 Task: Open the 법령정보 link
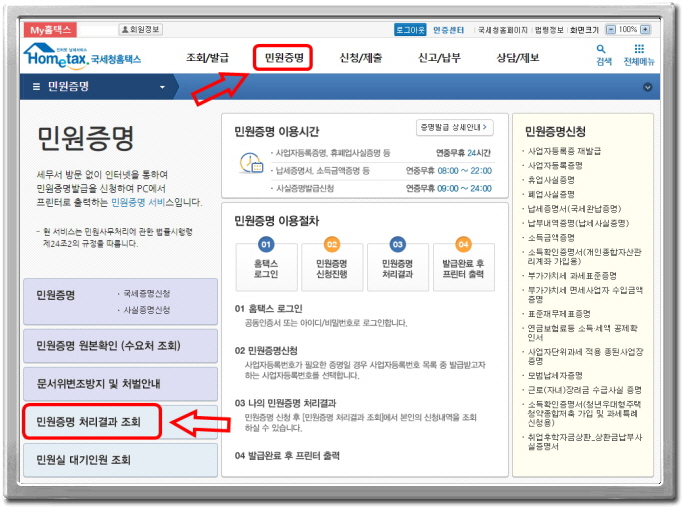coord(549,30)
